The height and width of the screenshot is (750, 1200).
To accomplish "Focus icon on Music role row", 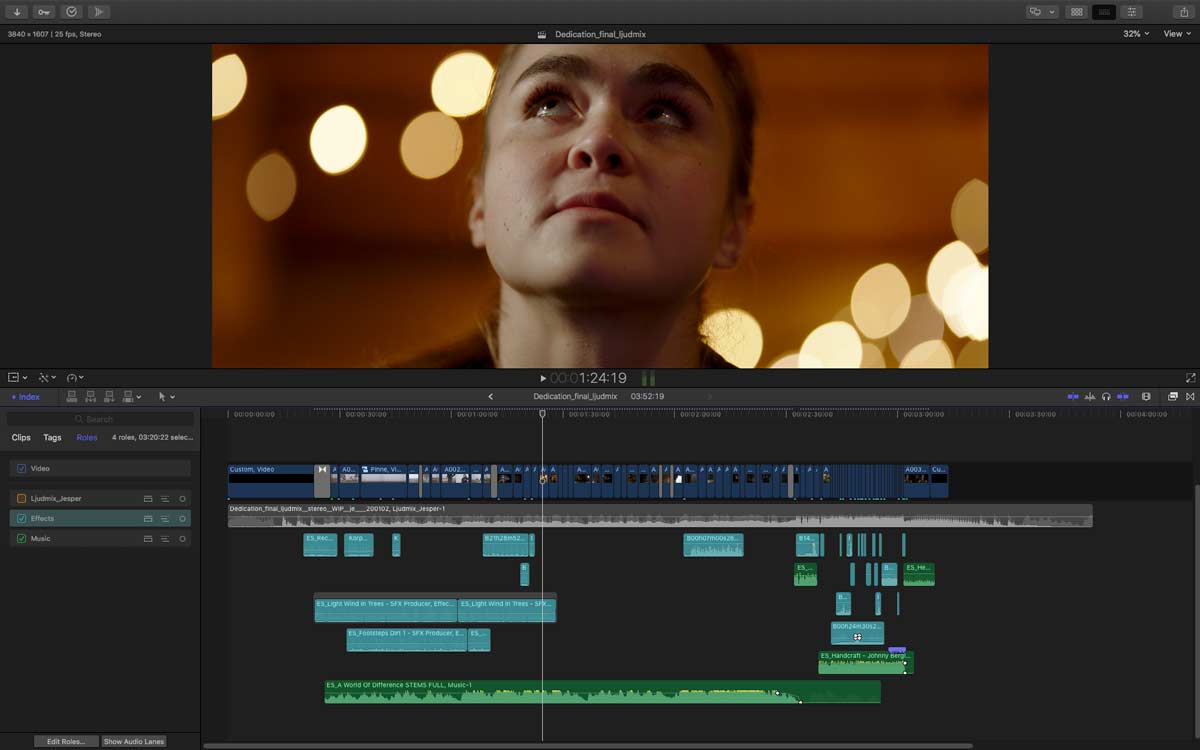I will tap(182, 538).
